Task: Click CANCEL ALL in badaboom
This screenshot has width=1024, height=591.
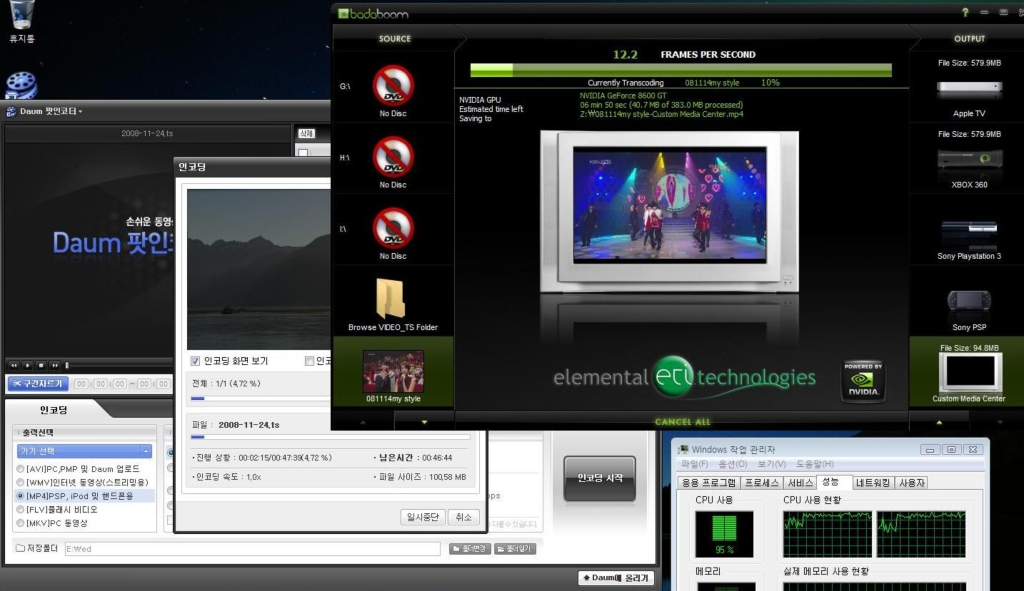Action: click(x=682, y=422)
